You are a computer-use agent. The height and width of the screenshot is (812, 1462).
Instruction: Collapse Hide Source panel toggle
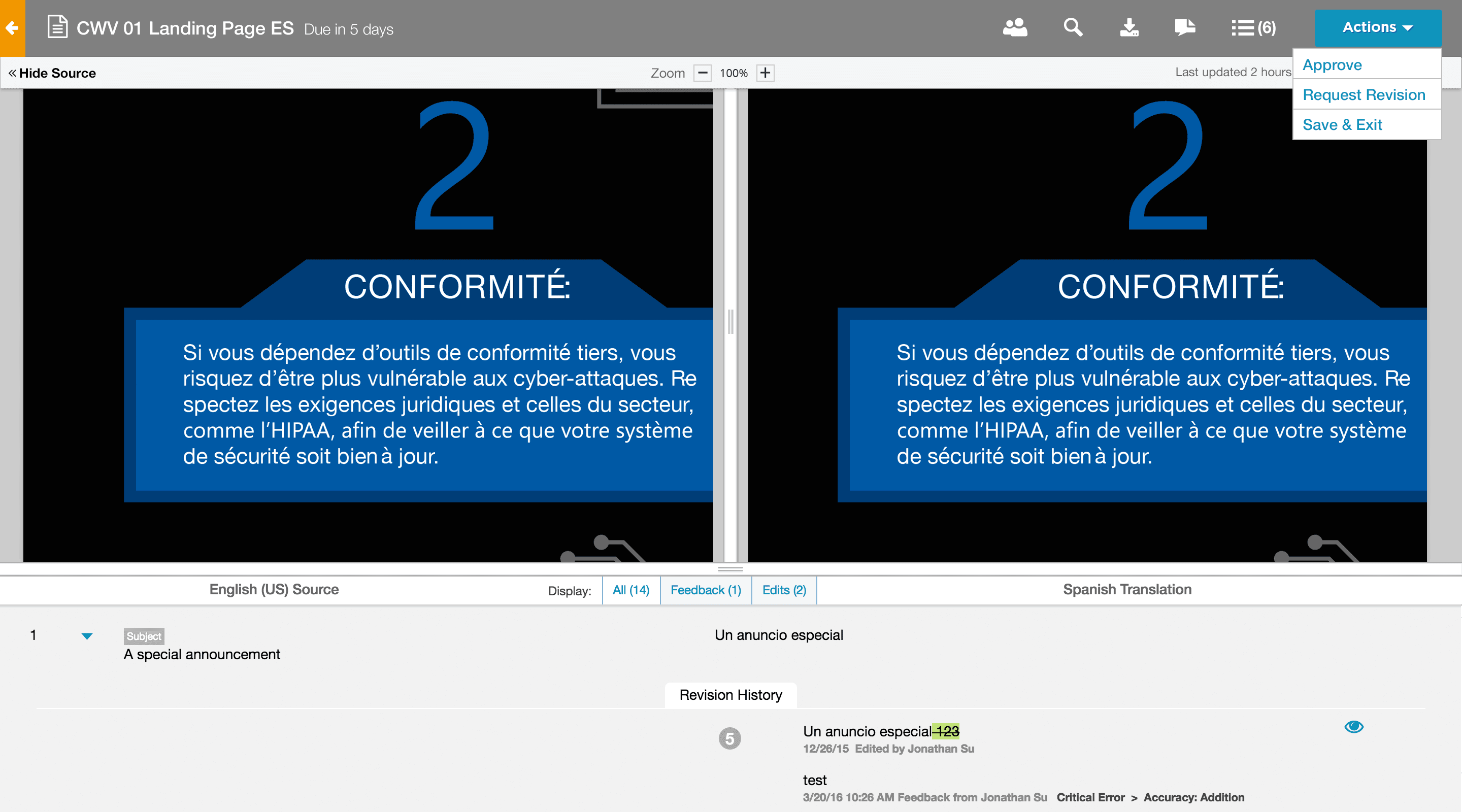pyautogui.click(x=52, y=73)
